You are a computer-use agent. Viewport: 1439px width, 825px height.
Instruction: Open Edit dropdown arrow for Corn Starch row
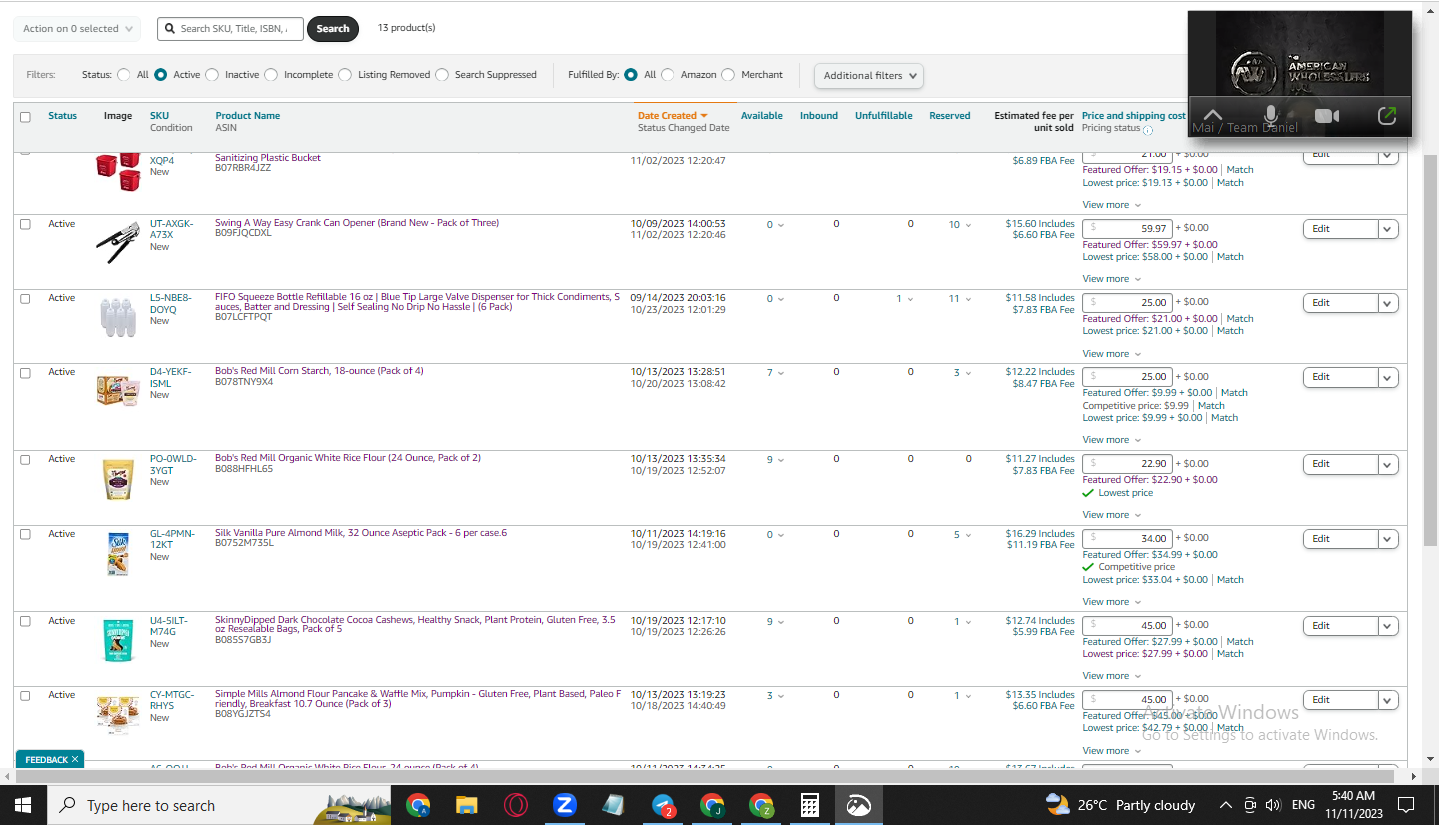(1388, 377)
